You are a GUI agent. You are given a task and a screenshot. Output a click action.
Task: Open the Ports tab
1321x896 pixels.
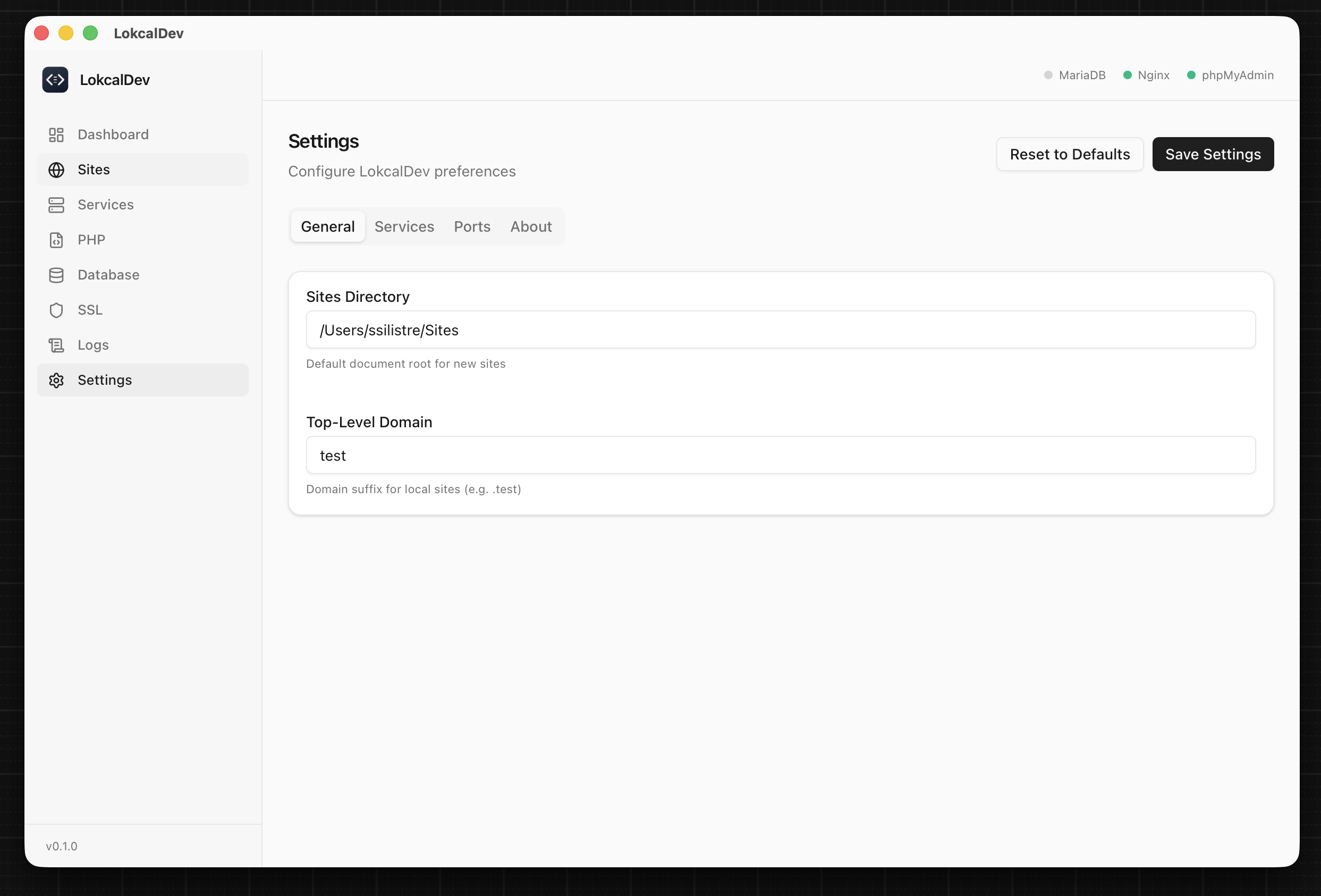click(x=472, y=227)
